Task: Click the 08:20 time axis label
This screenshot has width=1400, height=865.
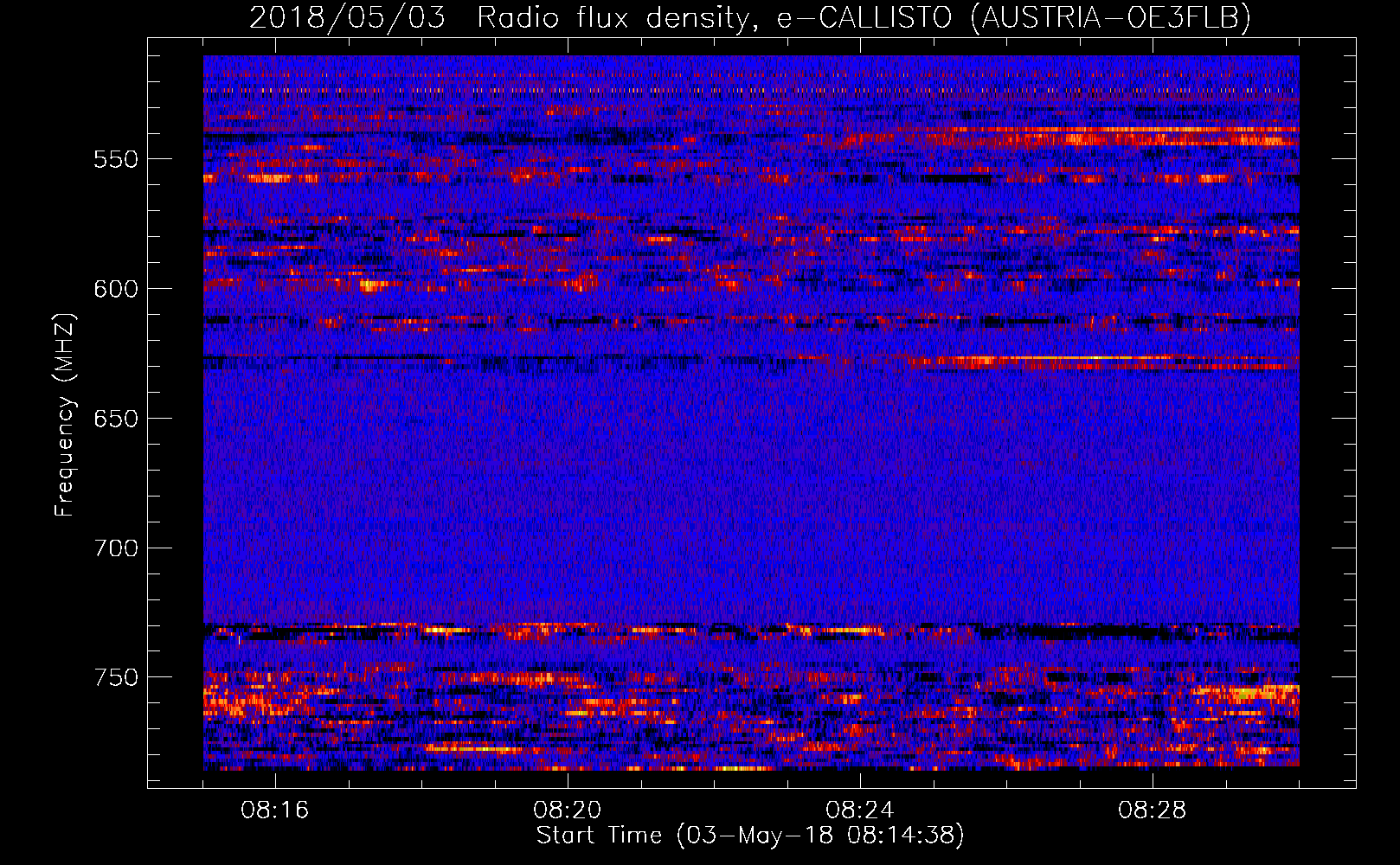Action: click(568, 811)
